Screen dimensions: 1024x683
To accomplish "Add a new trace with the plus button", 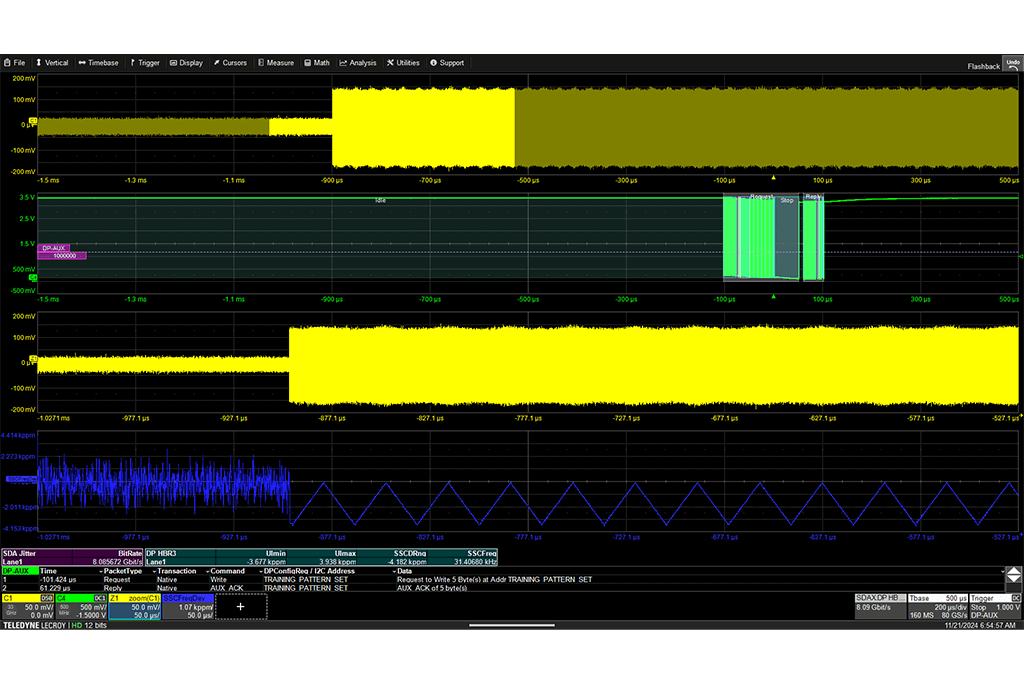I will (240, 607).
